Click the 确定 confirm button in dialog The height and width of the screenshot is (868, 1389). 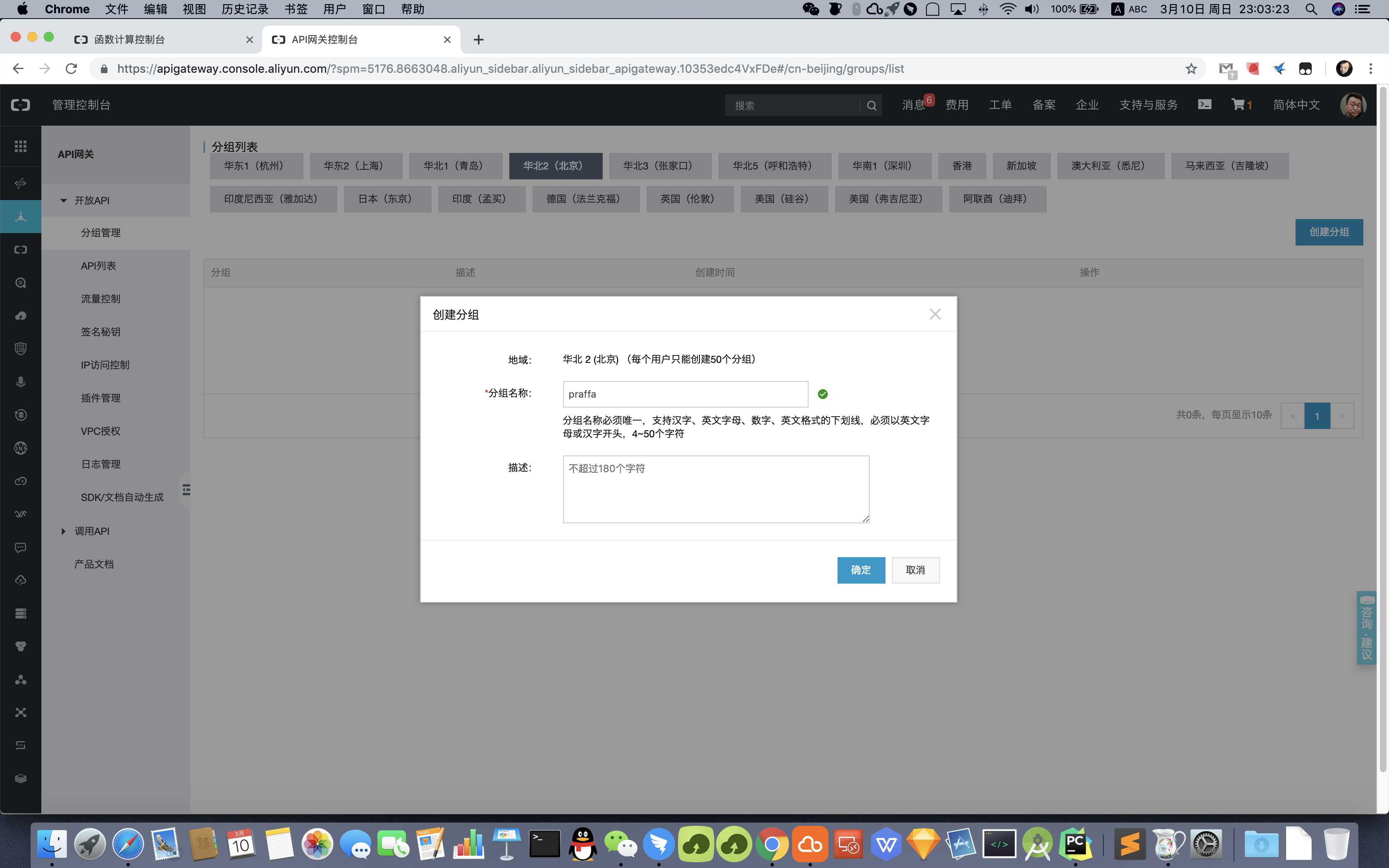(x=860, y=570)
